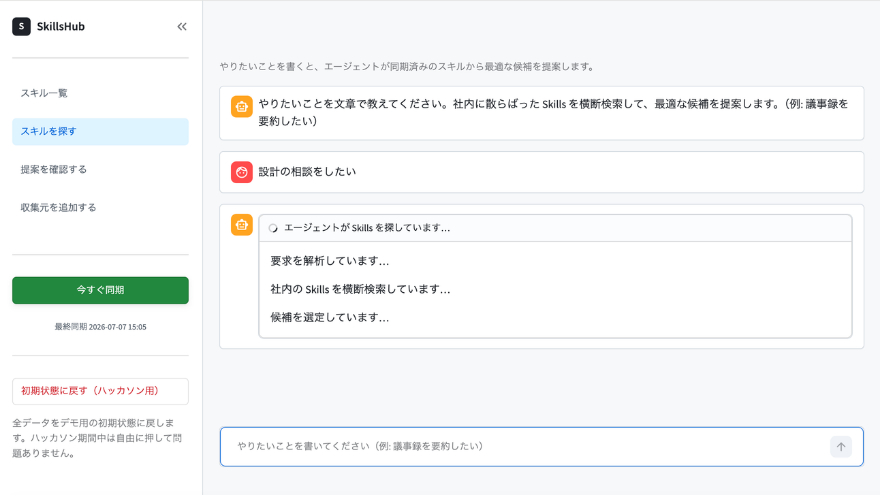Click the 最終同期 2026-07-07 15:05 timestamp
The image size is (880, 495).
coord(100,327)
